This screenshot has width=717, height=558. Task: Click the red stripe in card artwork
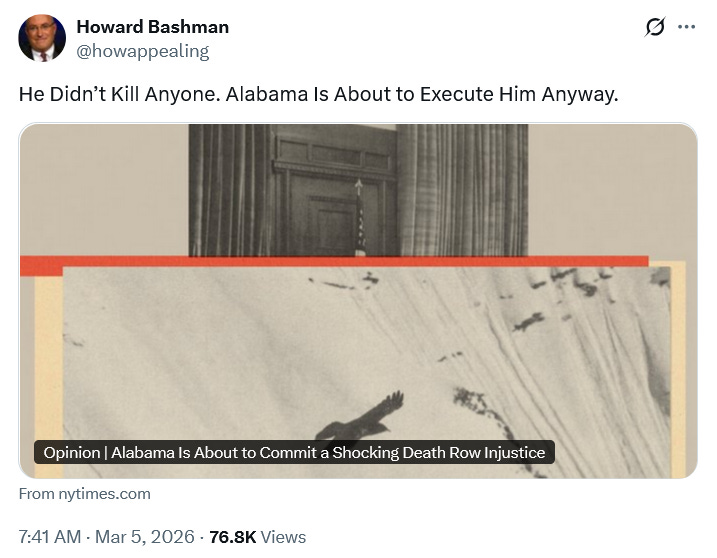pyautogui.click(x=334, y=262)
